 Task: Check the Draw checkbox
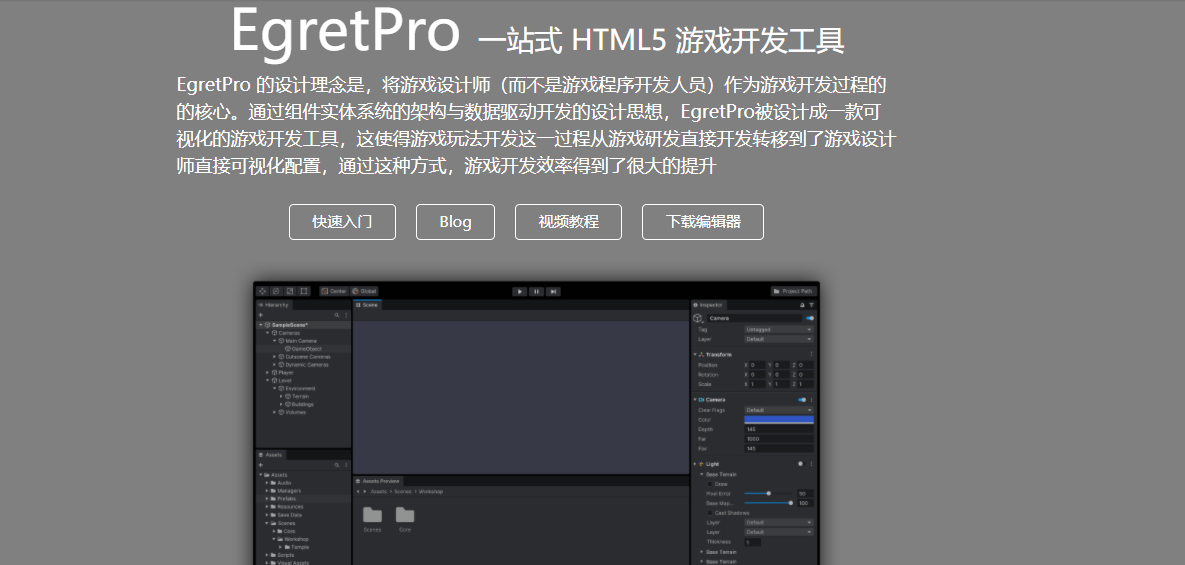click(x=710, y=484)
